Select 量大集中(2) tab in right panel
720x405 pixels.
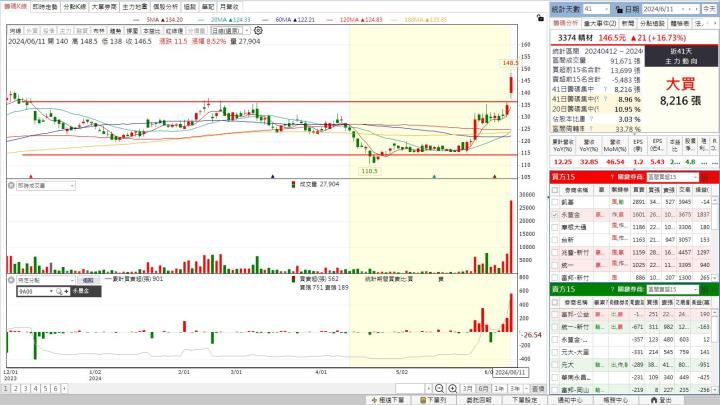[x=600, y=23]
